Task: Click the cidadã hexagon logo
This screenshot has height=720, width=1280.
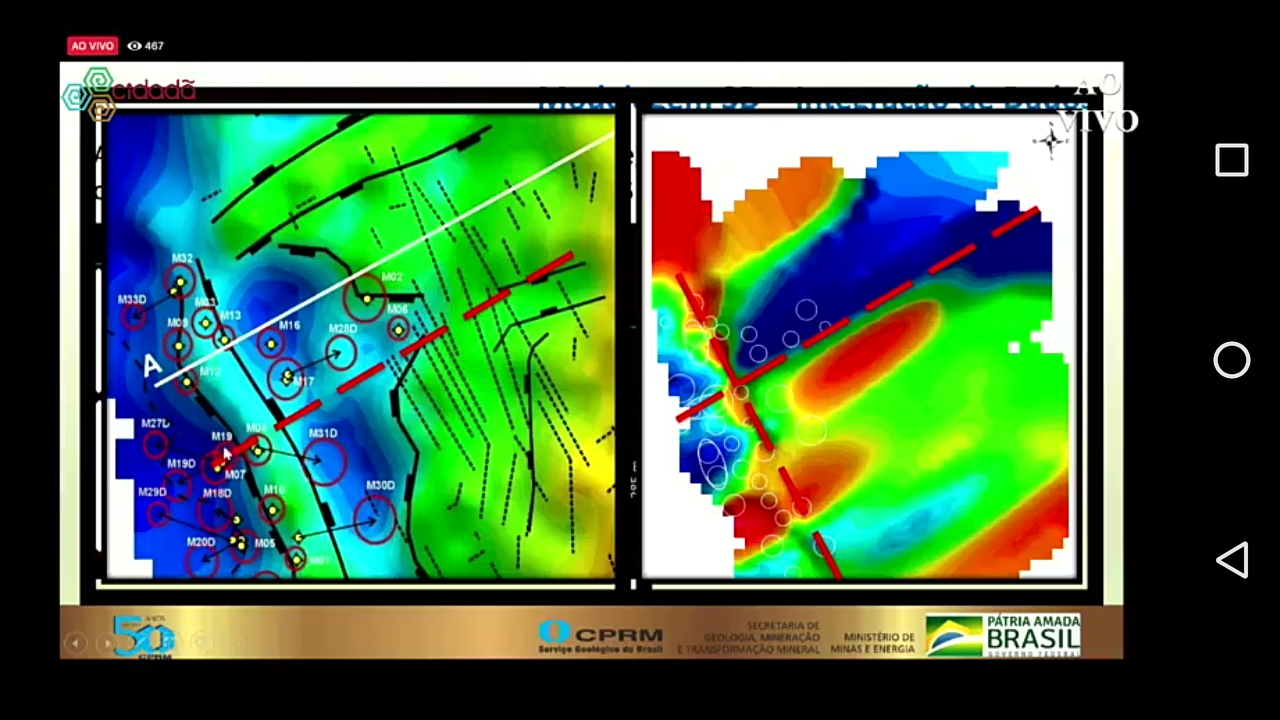Action: [128, 94]
